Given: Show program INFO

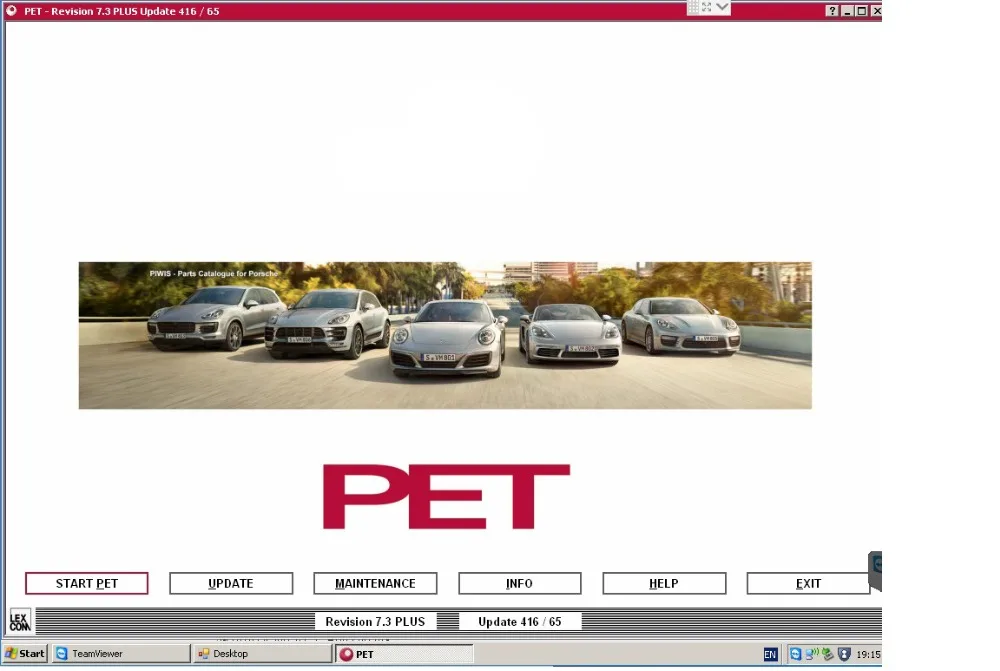Looking at the screenshot, I should pyautogui.click(x=519, y=583).
